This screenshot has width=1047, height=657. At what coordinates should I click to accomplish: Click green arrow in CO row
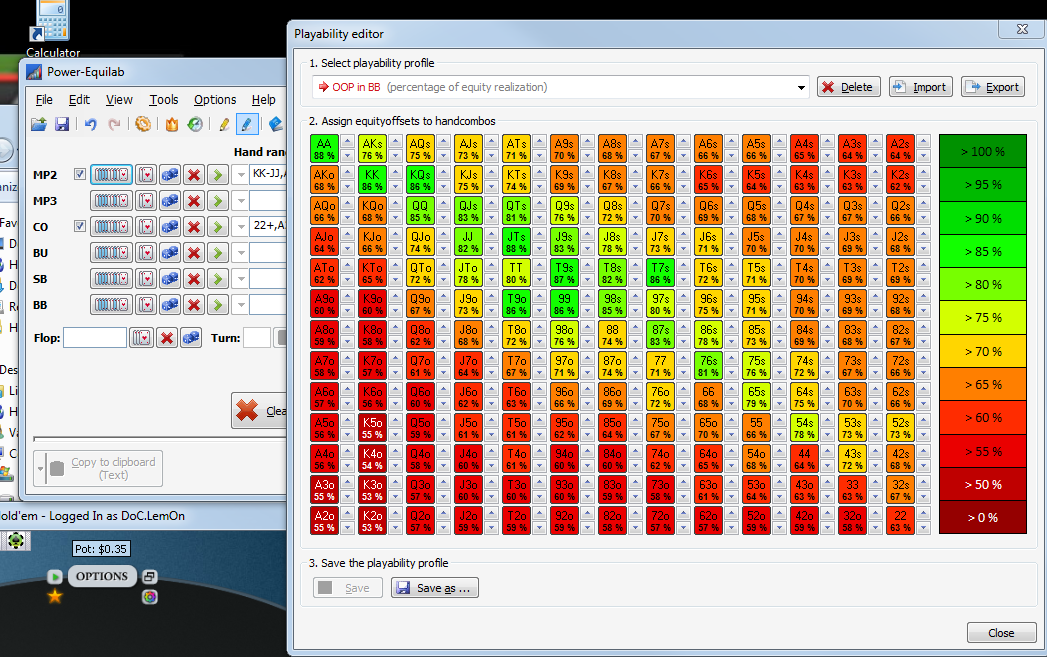click(x=218, y=227)
